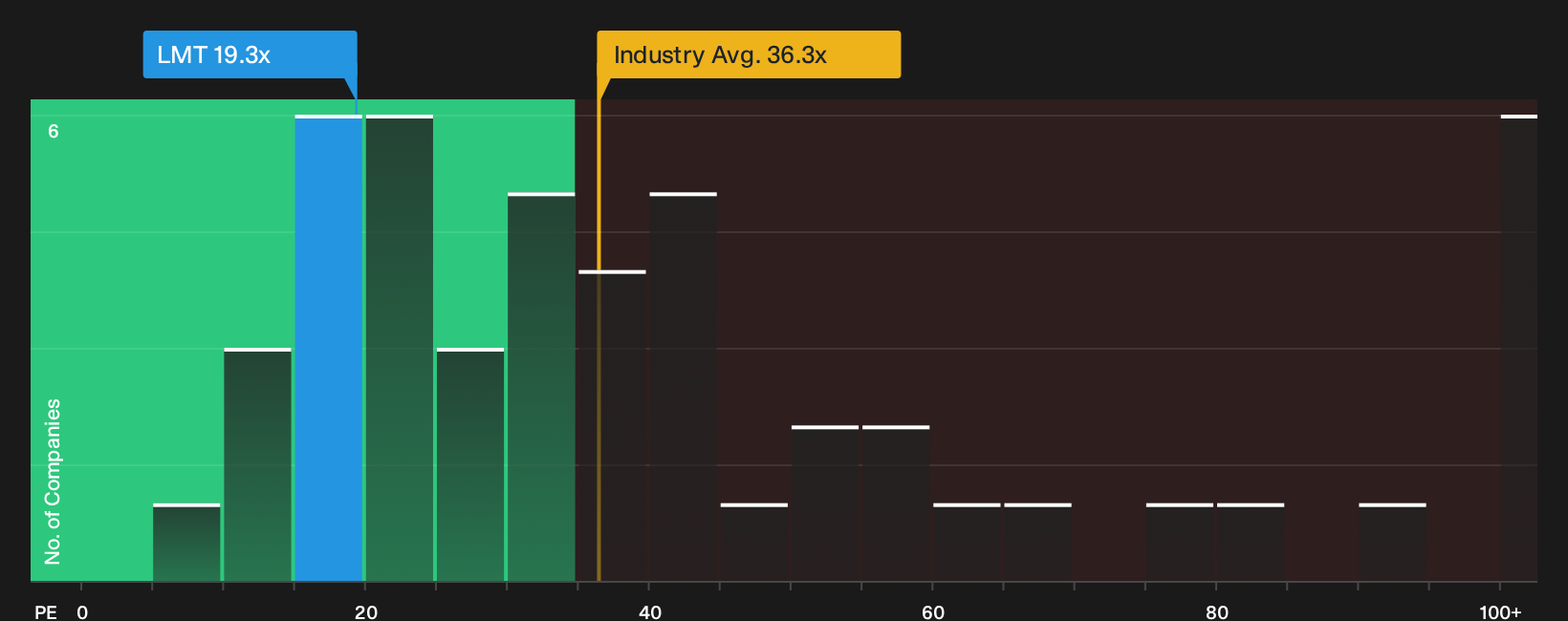Click the bar for PE 75-80
The image size is (1568, 621).
click(1180, 542)
